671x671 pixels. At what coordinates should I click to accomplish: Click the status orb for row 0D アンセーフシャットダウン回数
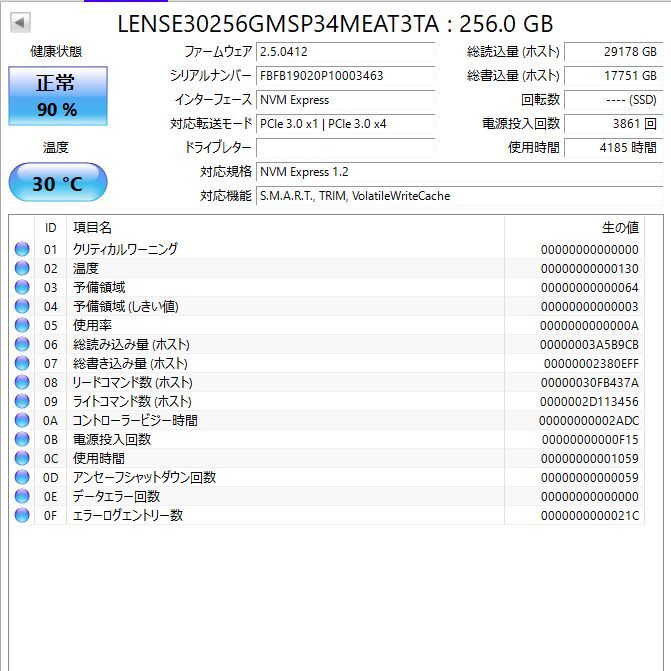(22, 477)
